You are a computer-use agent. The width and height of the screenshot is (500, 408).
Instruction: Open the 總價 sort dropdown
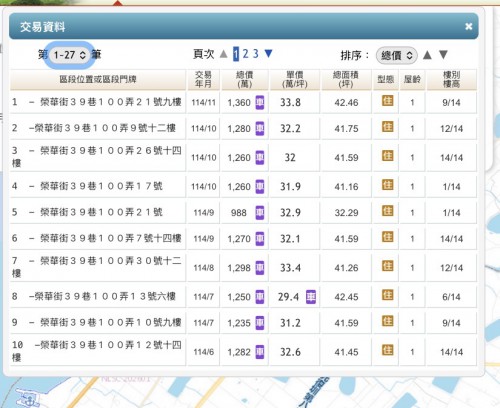397,55
